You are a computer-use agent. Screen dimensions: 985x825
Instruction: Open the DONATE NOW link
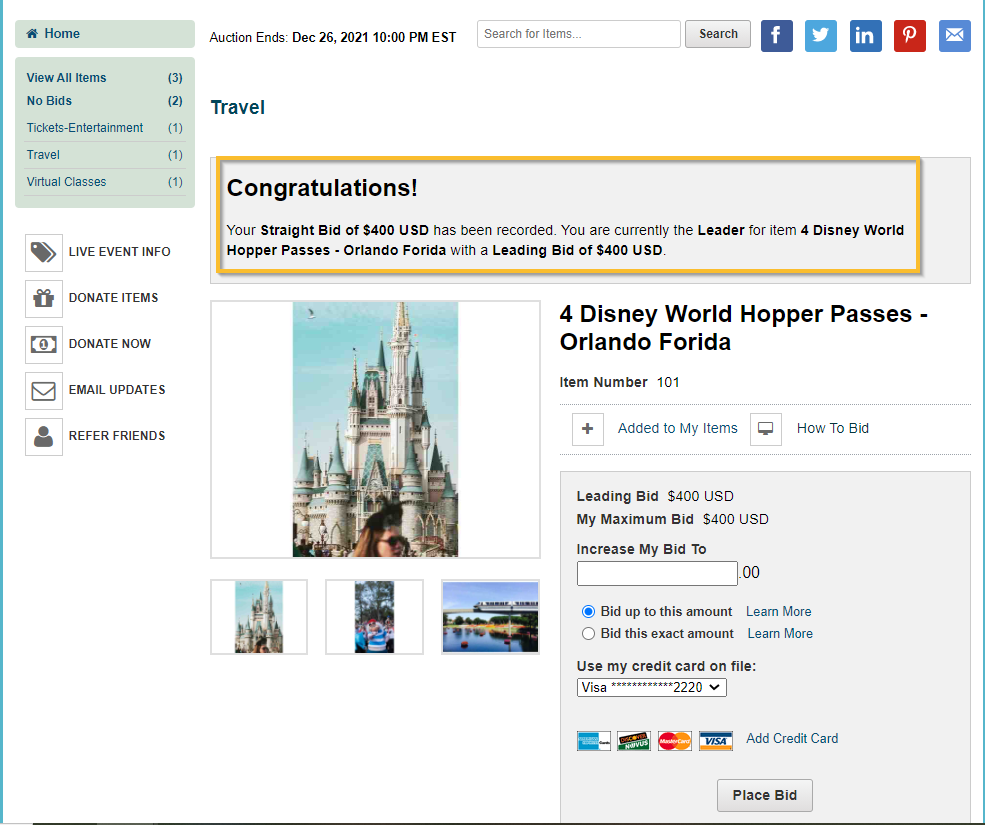point(109,344)
